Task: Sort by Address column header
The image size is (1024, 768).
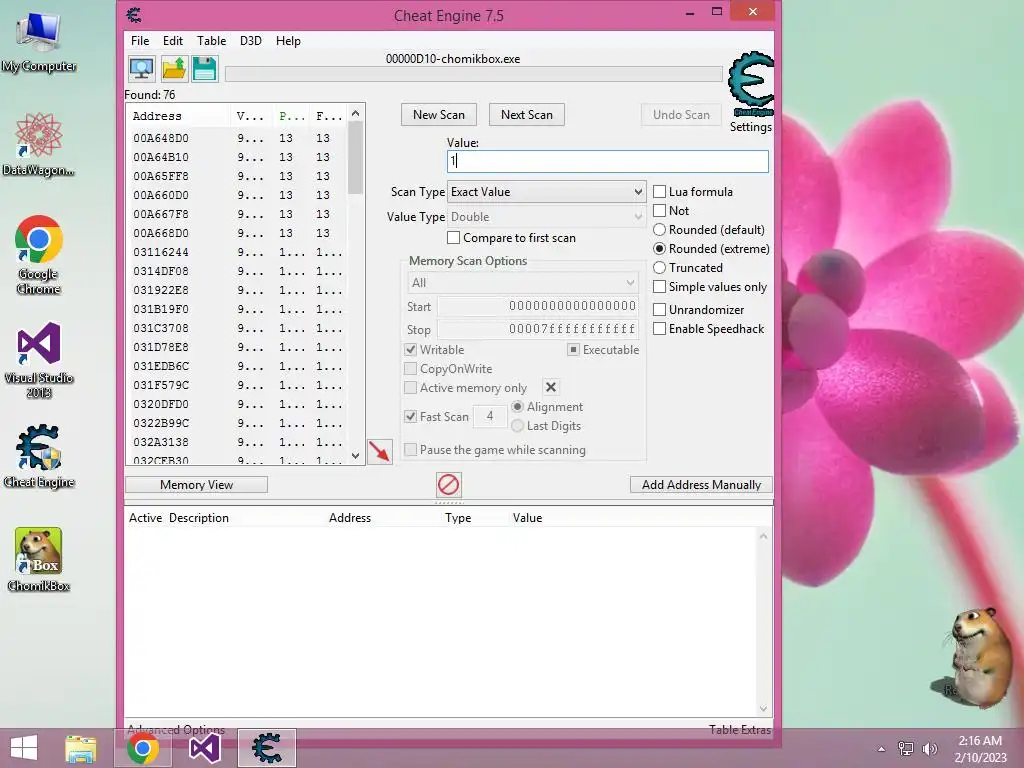Action: tap(178, 116)
